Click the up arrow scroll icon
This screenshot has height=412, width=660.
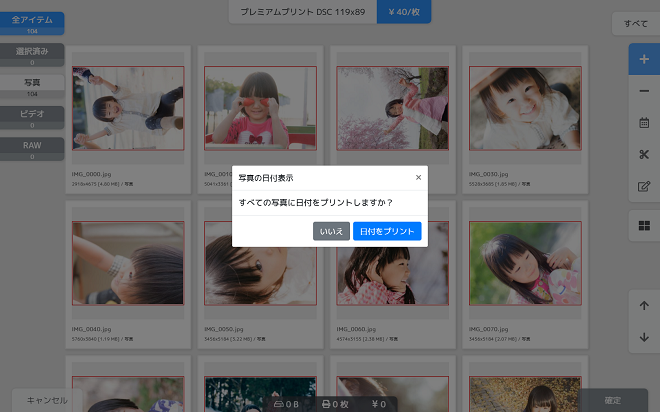pyautogui.click(x=643, y=305)
